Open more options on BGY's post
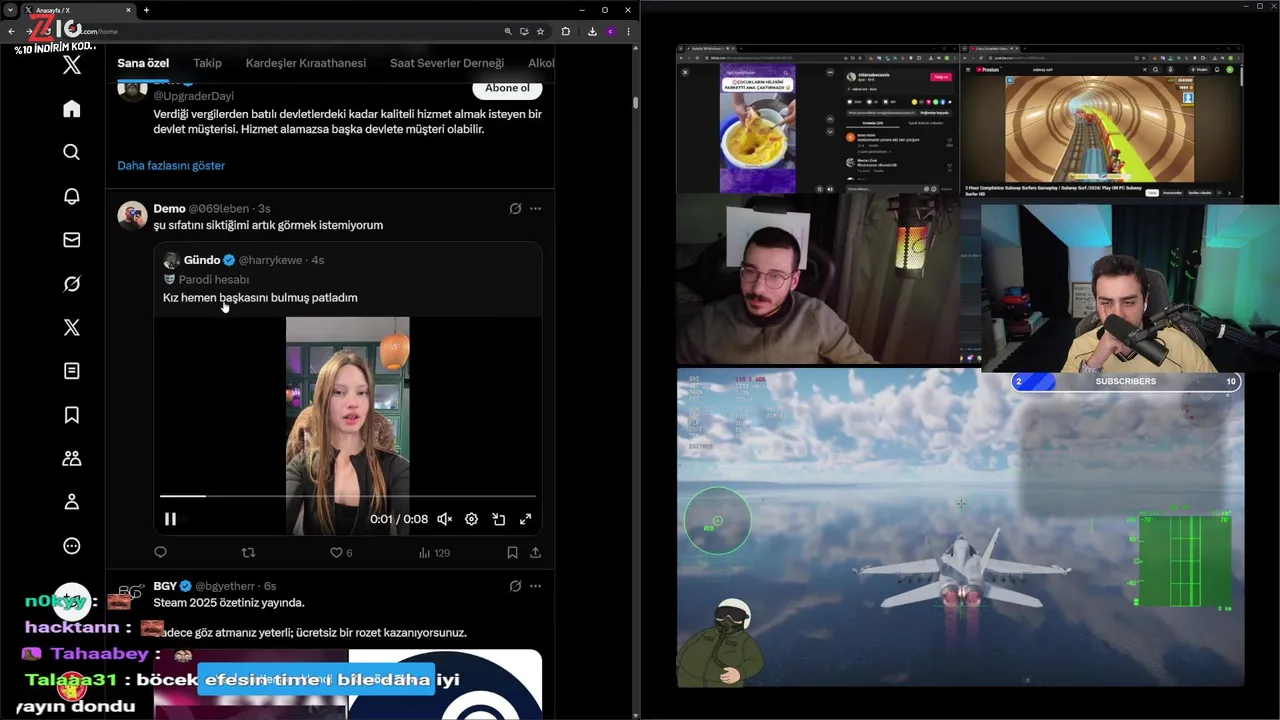The width and height of the screenshot is (1280, 720). [x=536, y=586]
